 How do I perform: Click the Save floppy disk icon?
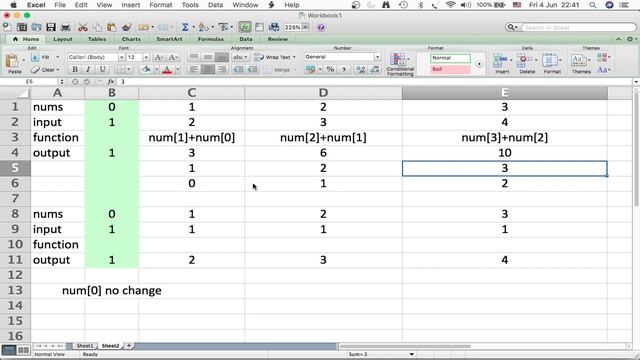(51, 27)
